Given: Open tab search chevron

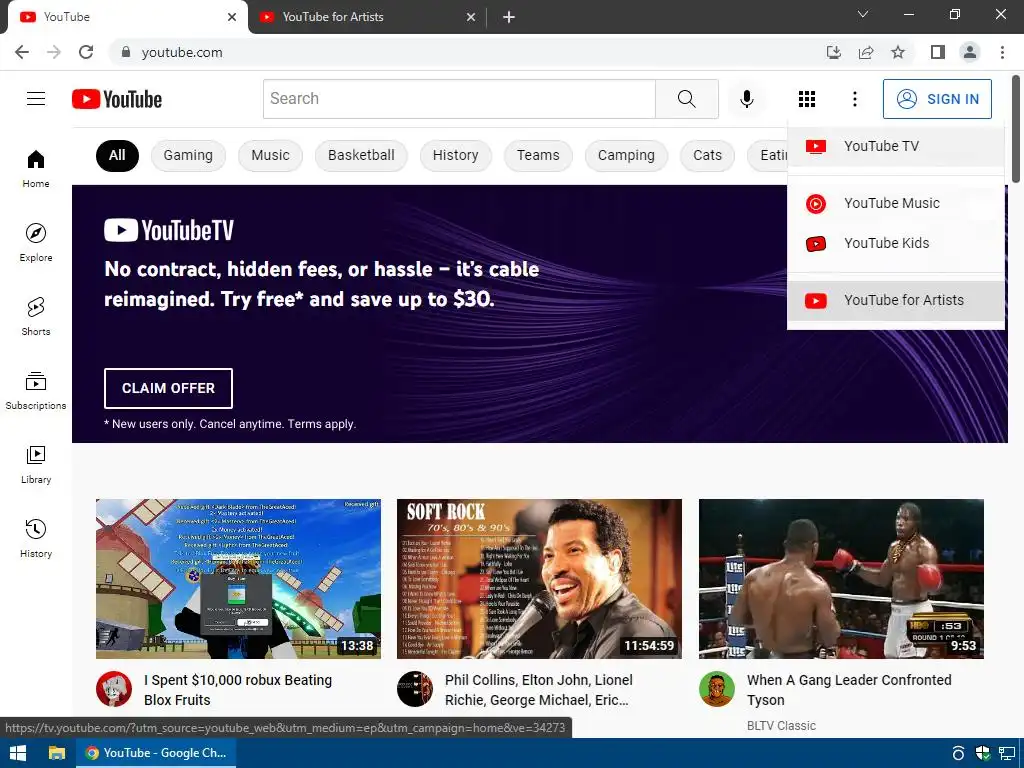Looking at the screenshot, I should pyautogui.click(x=863, y=14).
